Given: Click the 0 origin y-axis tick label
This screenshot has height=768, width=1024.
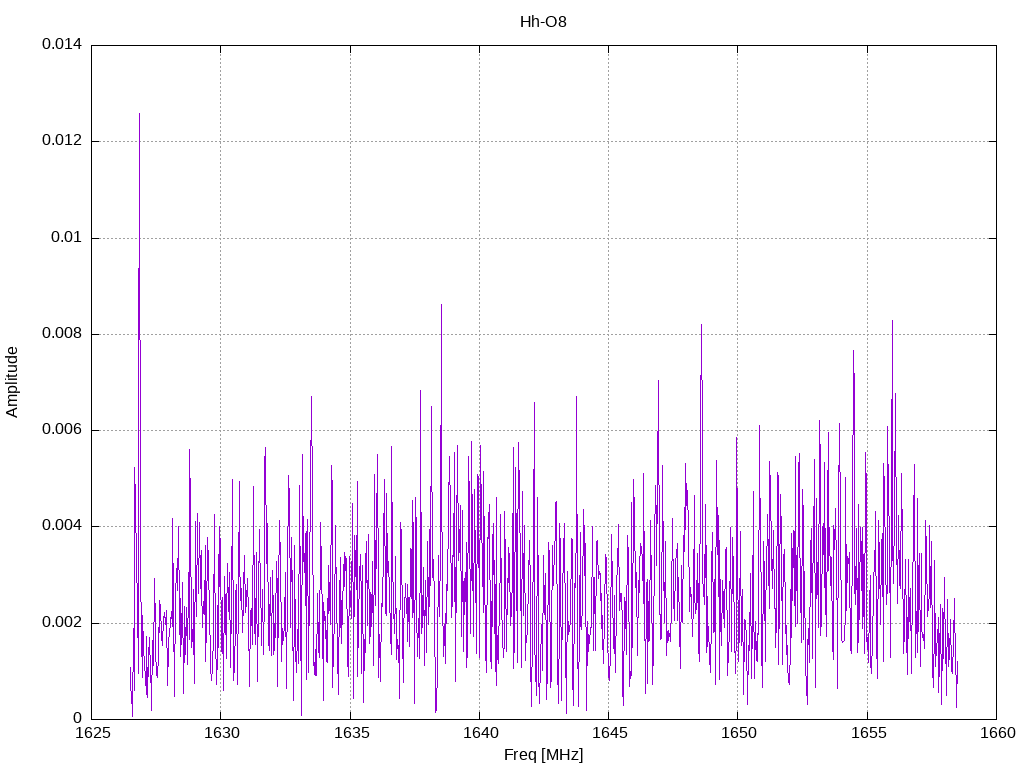Looking at the screenshot, I should (76, 718).
